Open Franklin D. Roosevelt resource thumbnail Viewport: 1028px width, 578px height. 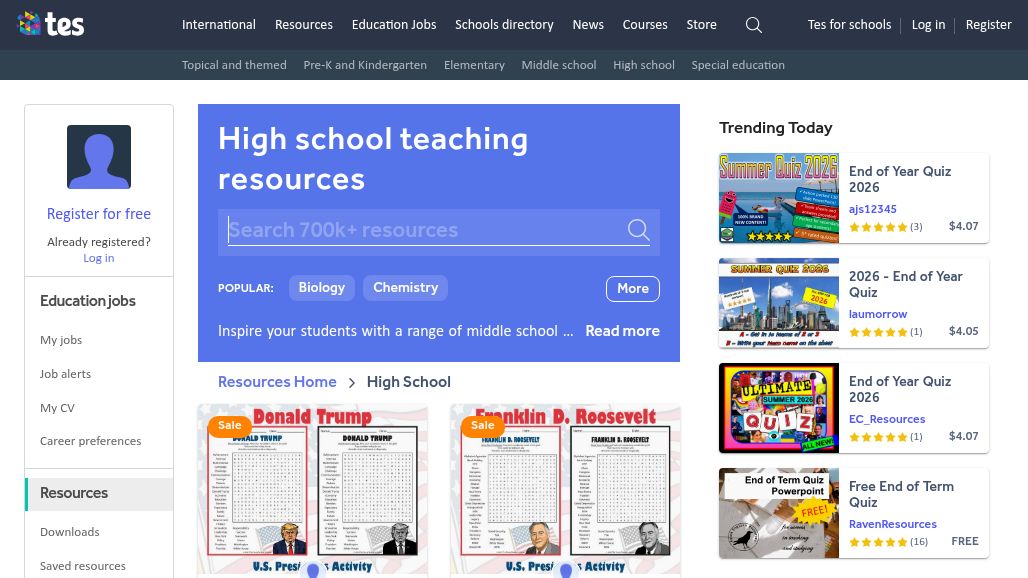pos(565,491)
